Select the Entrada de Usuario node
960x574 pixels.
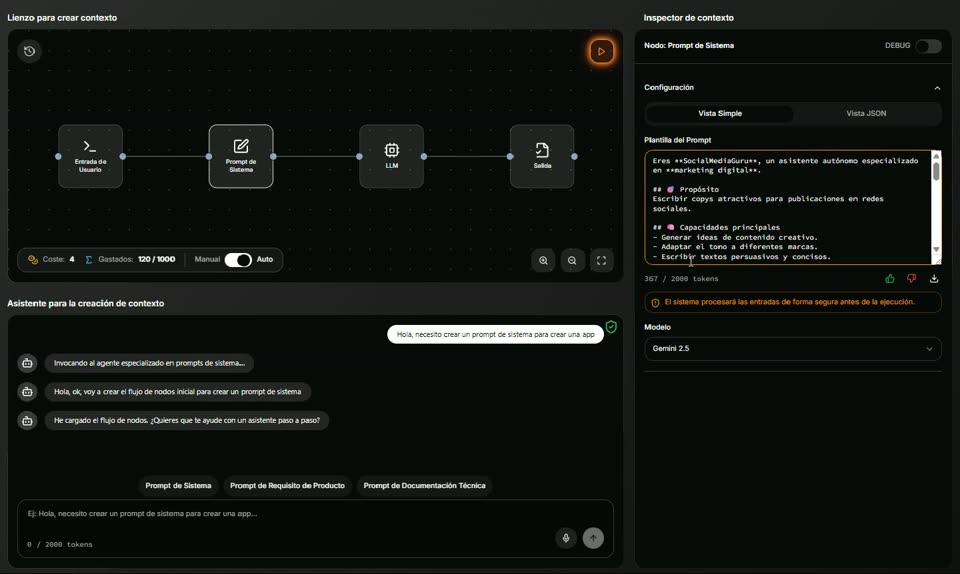[91, 156]
